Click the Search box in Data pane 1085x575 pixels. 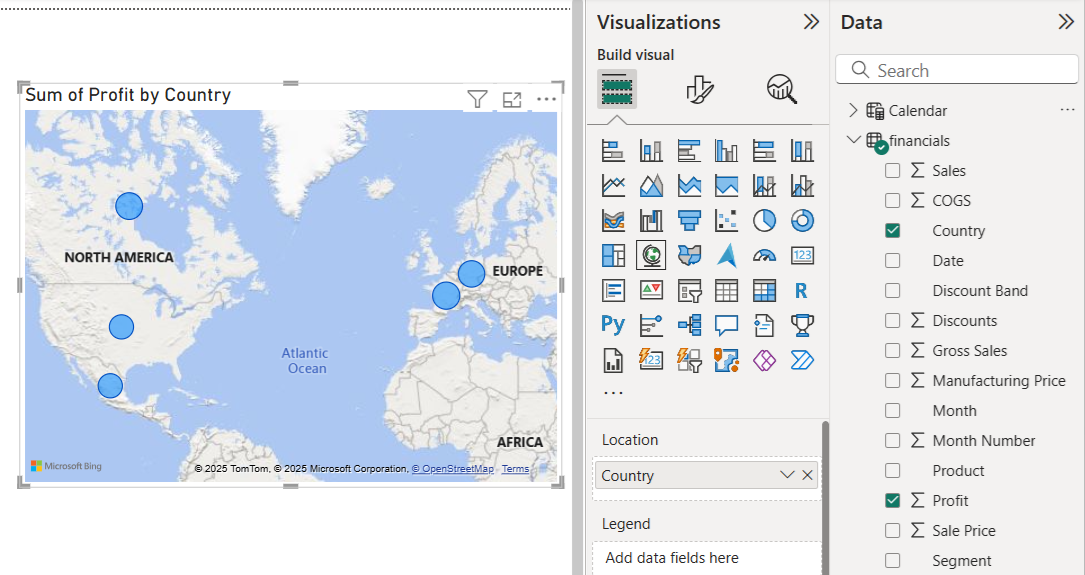pyautogui.click(x=957, y=70)
